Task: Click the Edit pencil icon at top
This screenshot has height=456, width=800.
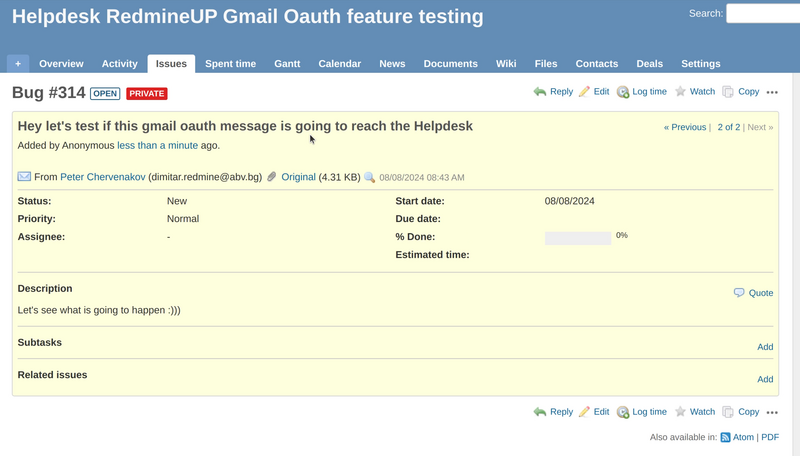Action: tap(584, 92)
